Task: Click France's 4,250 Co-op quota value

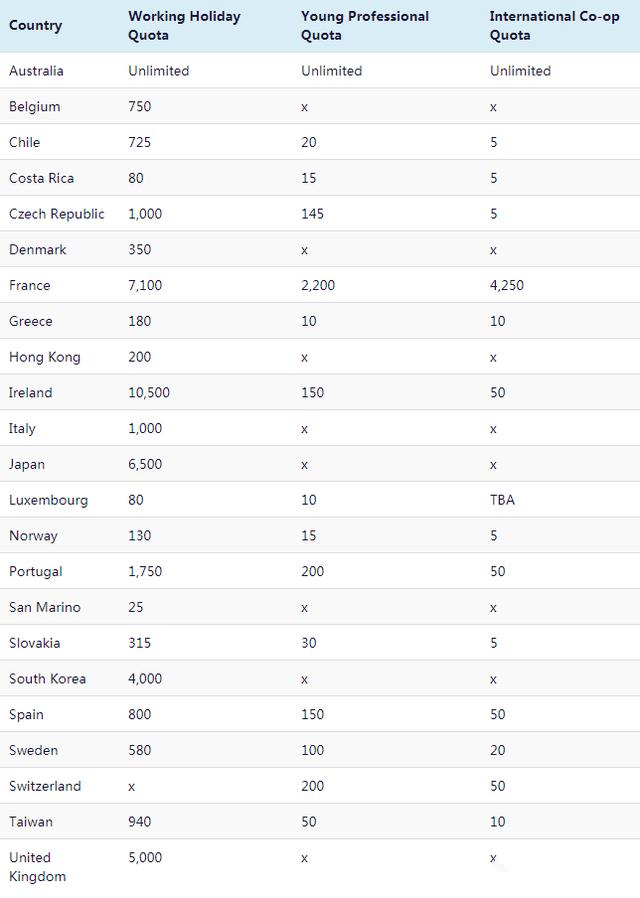Action: click(x=507, y=286)
